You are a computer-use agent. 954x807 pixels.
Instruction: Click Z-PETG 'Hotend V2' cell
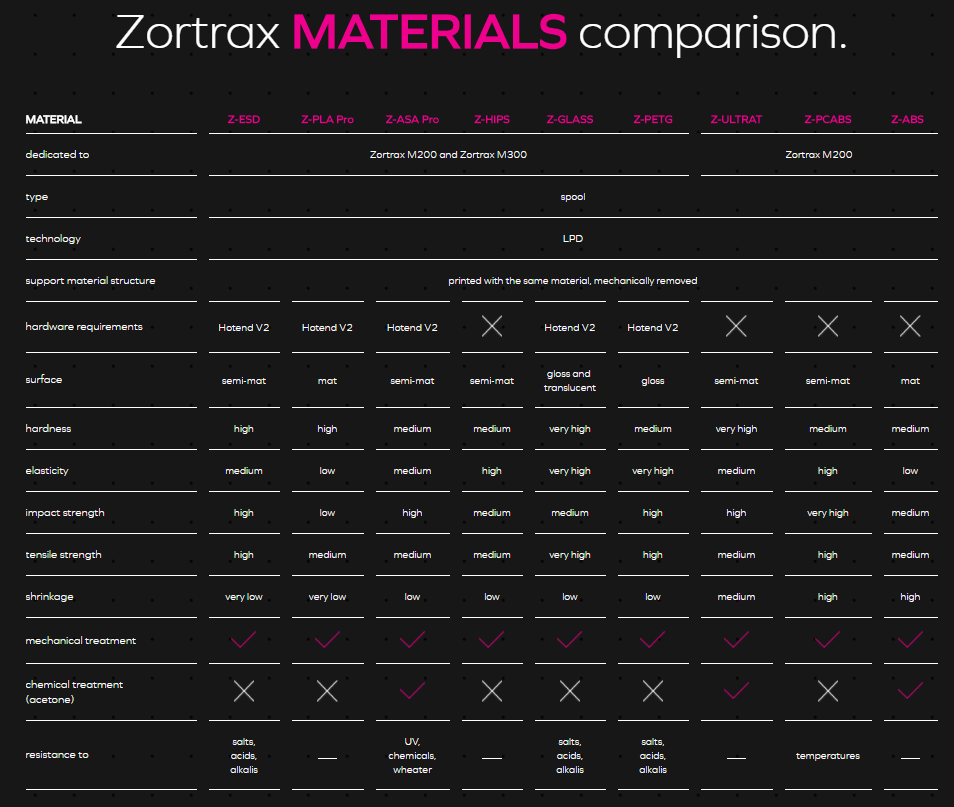[653, 327]
